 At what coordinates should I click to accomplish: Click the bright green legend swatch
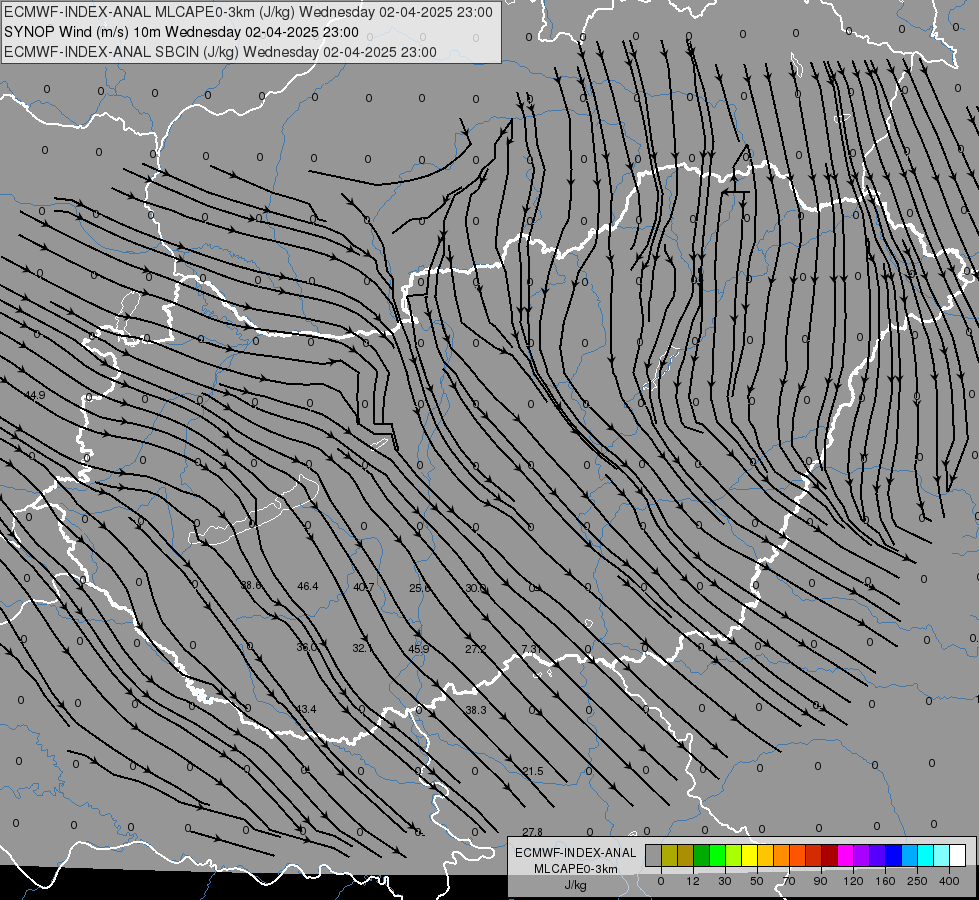[x=718, y=855]
